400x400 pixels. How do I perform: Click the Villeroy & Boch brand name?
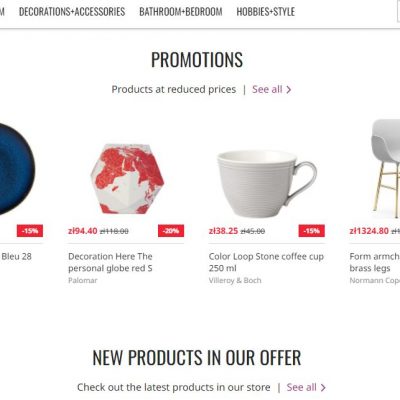(x=235, y=280)
